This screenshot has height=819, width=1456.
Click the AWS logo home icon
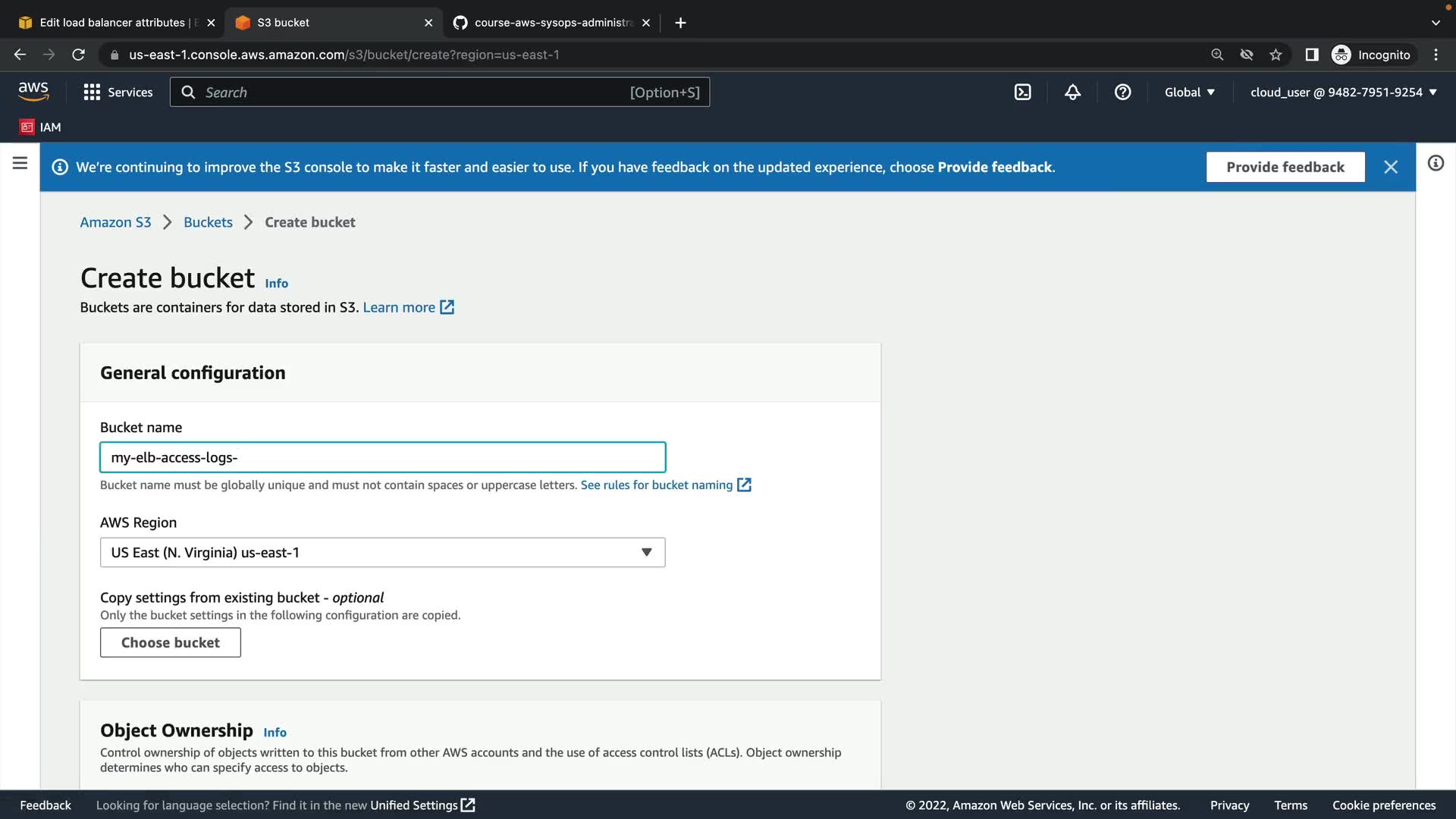[x=33, y=92]
